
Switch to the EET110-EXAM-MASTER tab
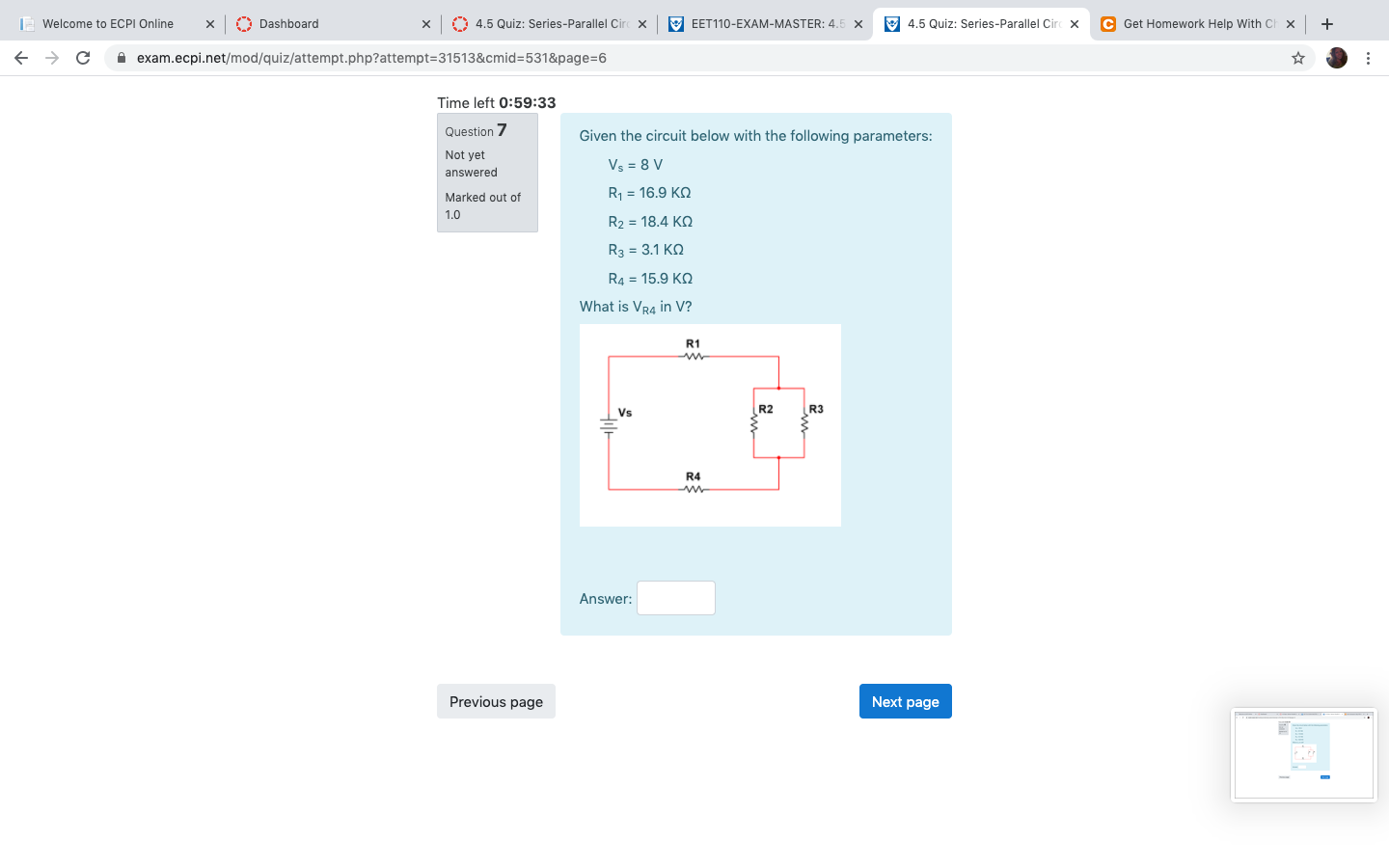(x=762, y=23)
